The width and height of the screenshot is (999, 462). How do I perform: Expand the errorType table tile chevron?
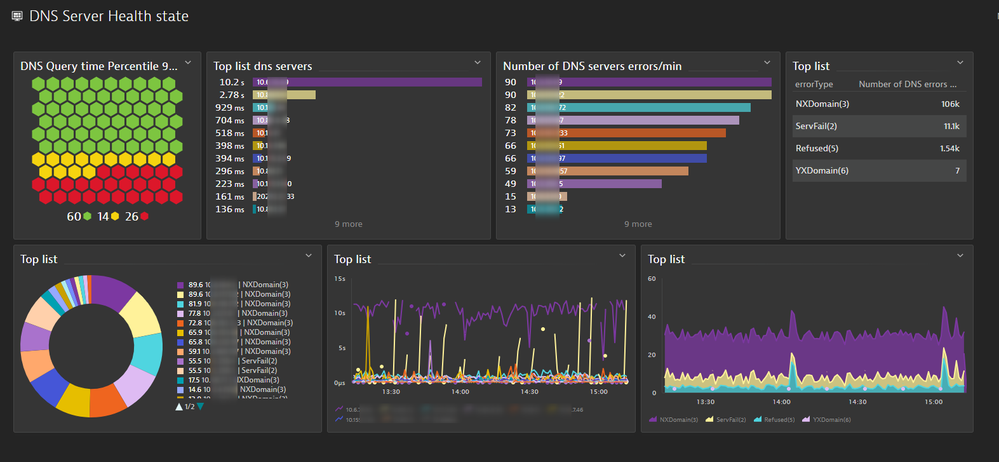(x=961, y=63)
